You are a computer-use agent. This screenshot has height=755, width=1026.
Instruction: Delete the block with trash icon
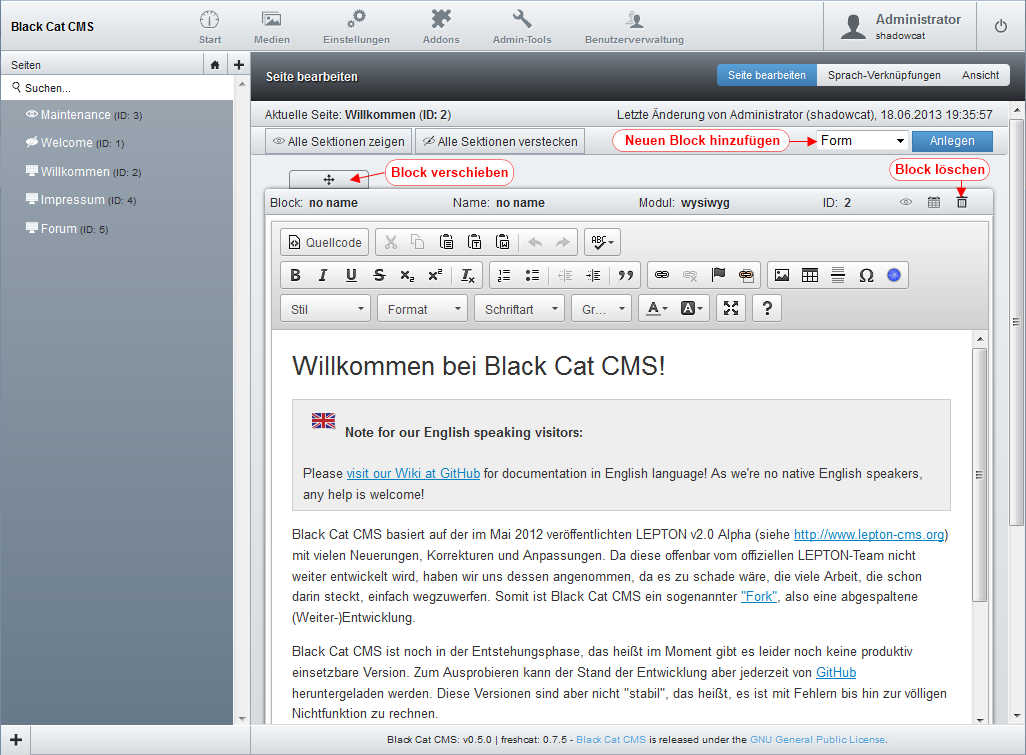click(962, 202)
